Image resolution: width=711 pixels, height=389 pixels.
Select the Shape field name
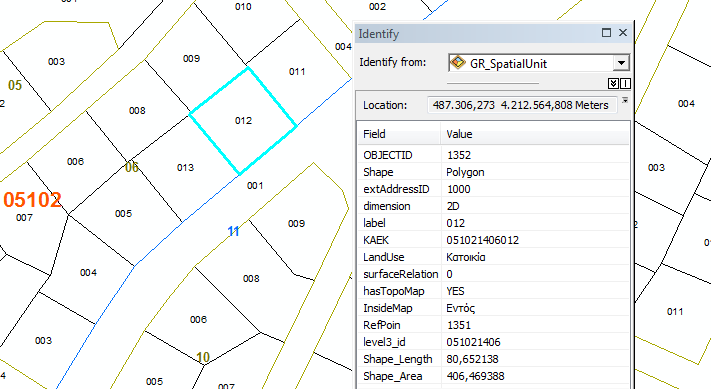[378, 172]
